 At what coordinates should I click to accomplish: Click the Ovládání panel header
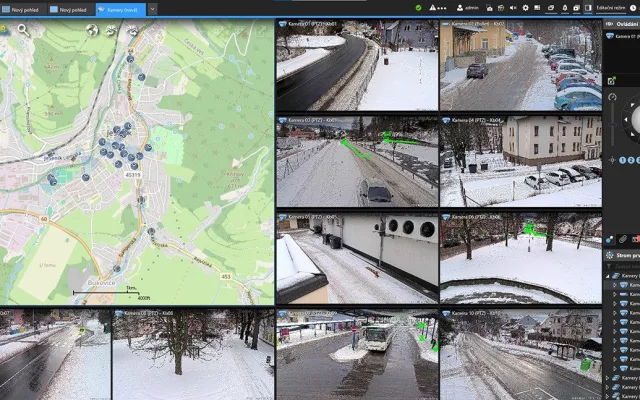[x=622, y=24]
